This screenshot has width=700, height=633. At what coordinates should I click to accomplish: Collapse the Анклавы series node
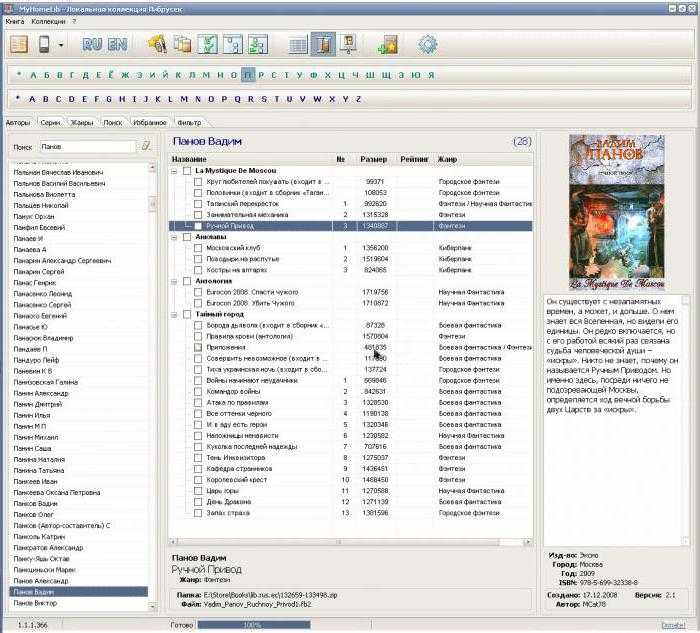(175, 237)
